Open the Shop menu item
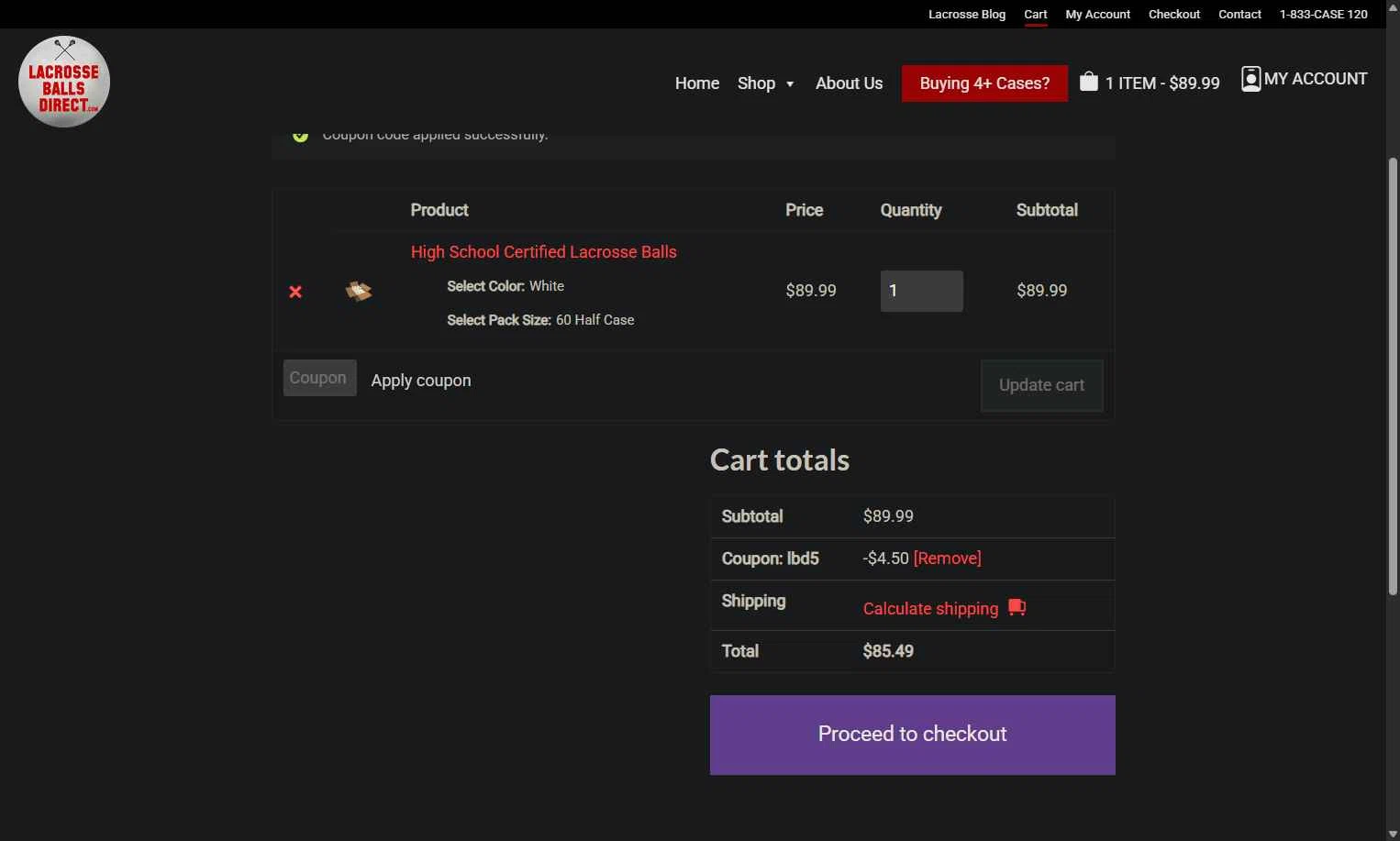Image resolution: width=1400 pixels, height=841 pixels. tap(756, 83)
